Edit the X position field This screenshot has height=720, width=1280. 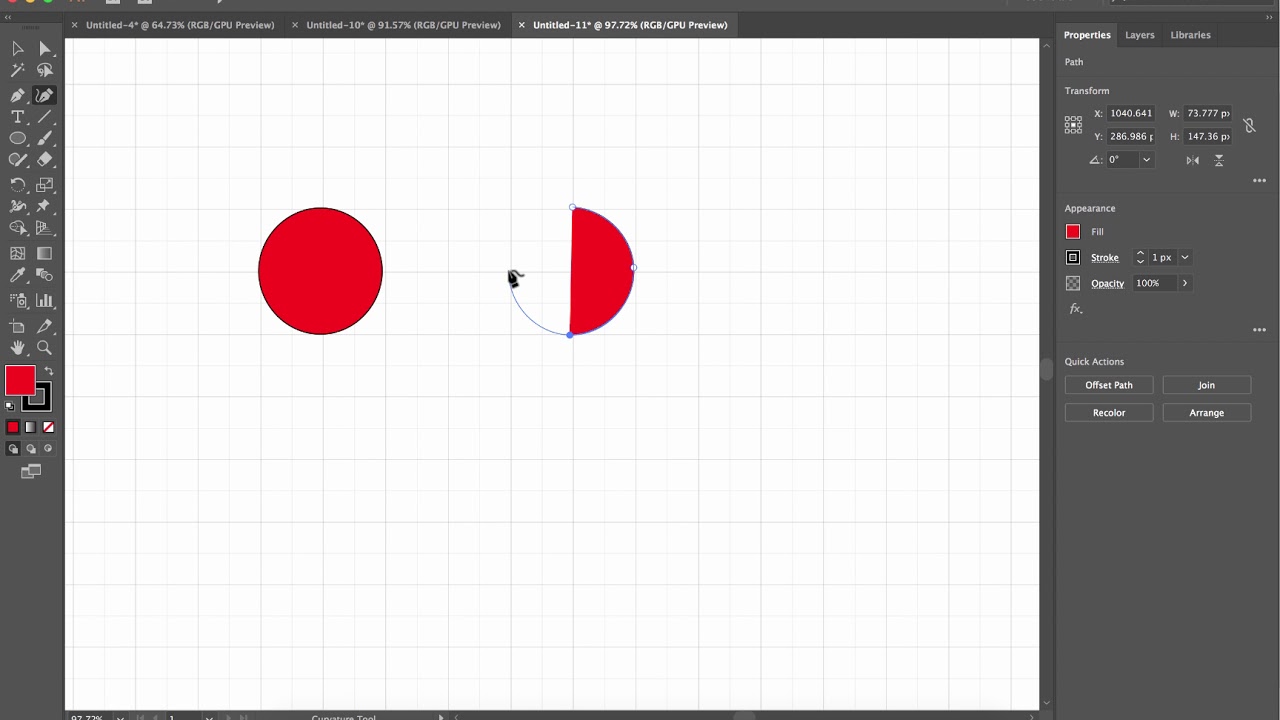(x=1131, y=113)
